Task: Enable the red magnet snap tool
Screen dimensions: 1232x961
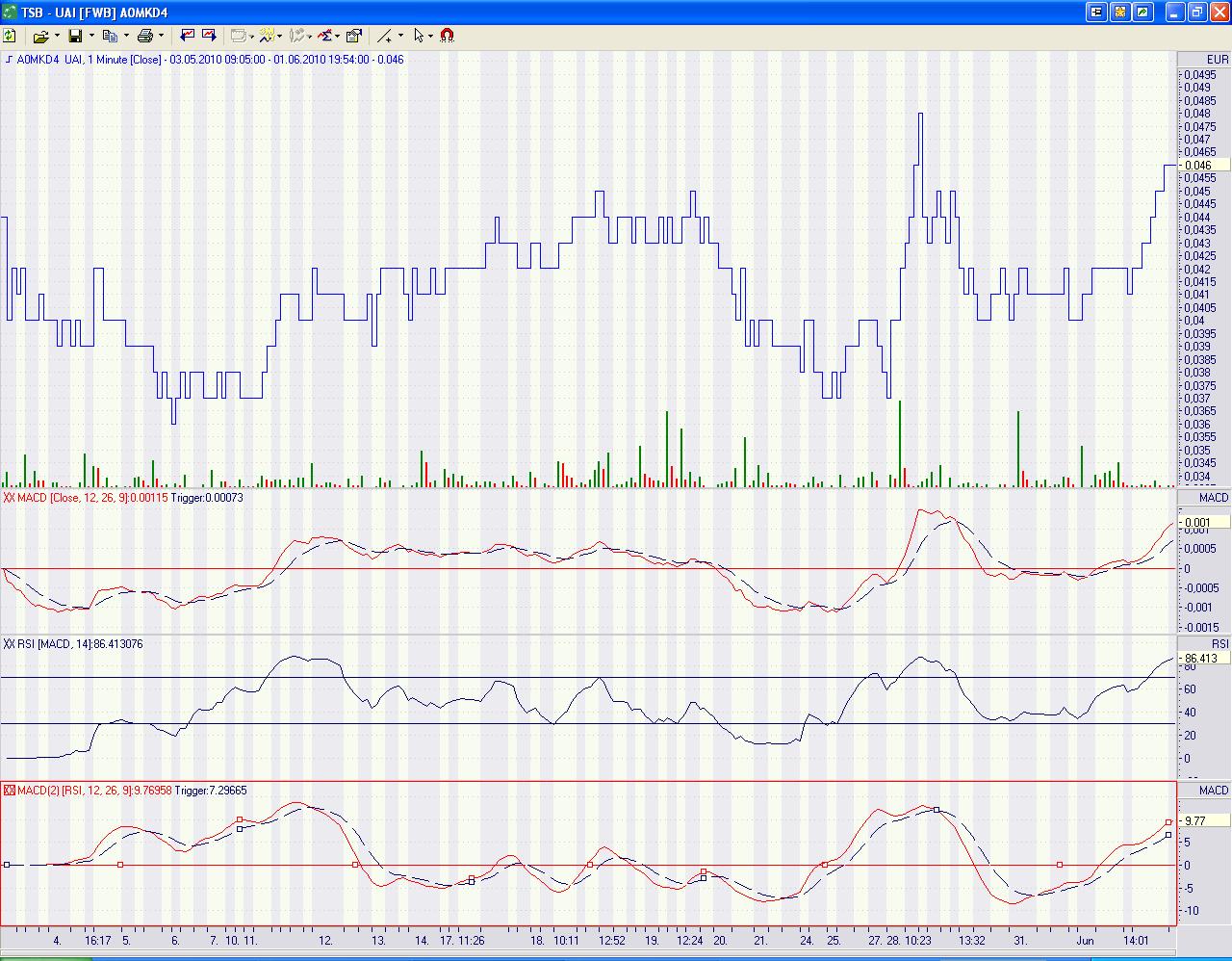Action: [447, 36]
